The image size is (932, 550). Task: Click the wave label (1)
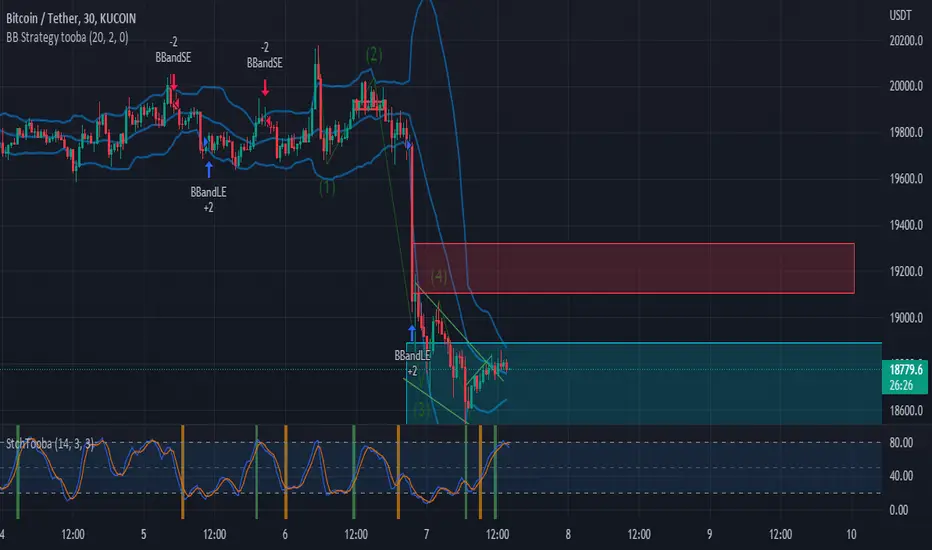327,188
